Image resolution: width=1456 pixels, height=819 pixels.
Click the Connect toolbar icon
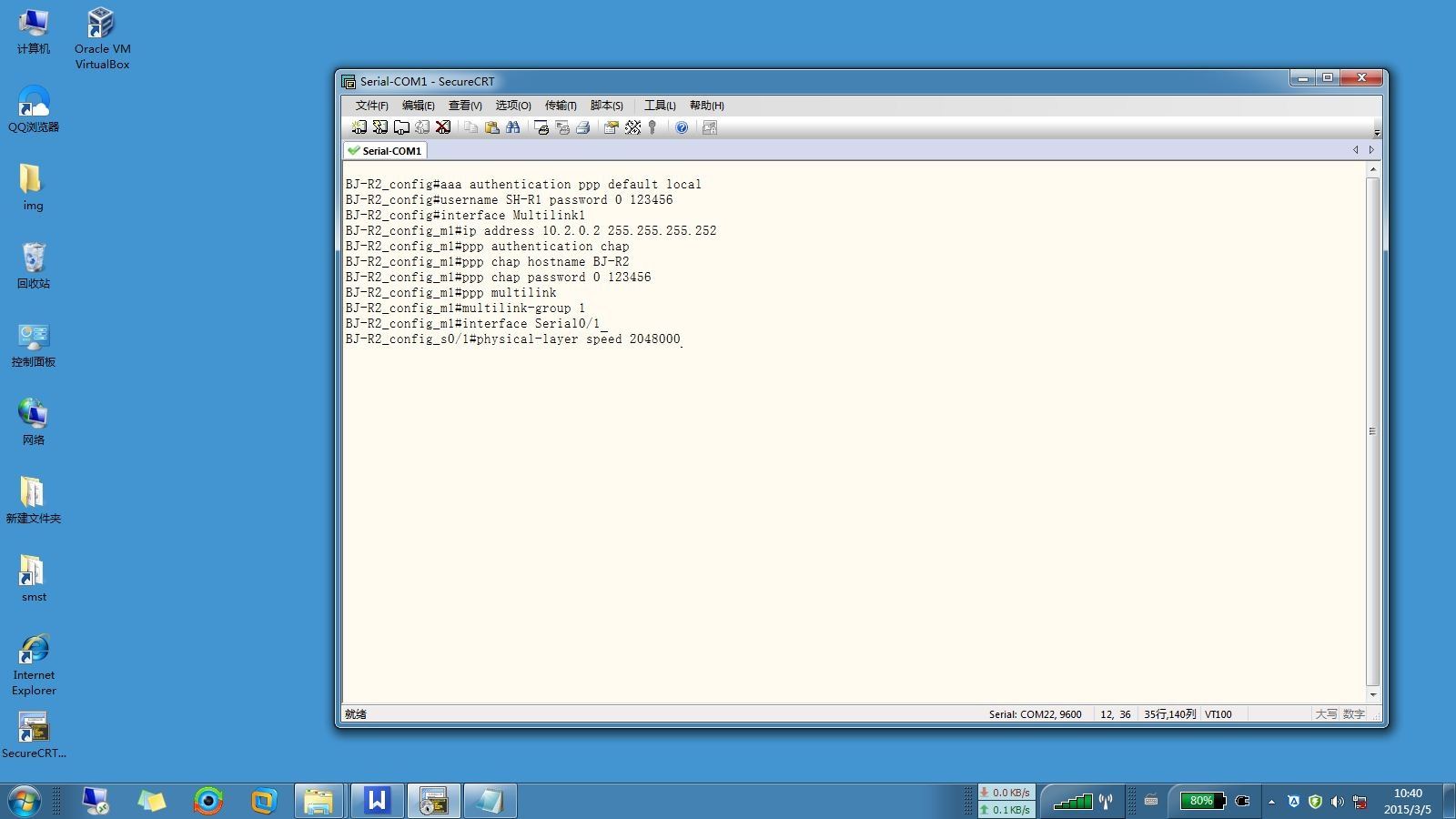pyautogui.click(x=359, y=127)
